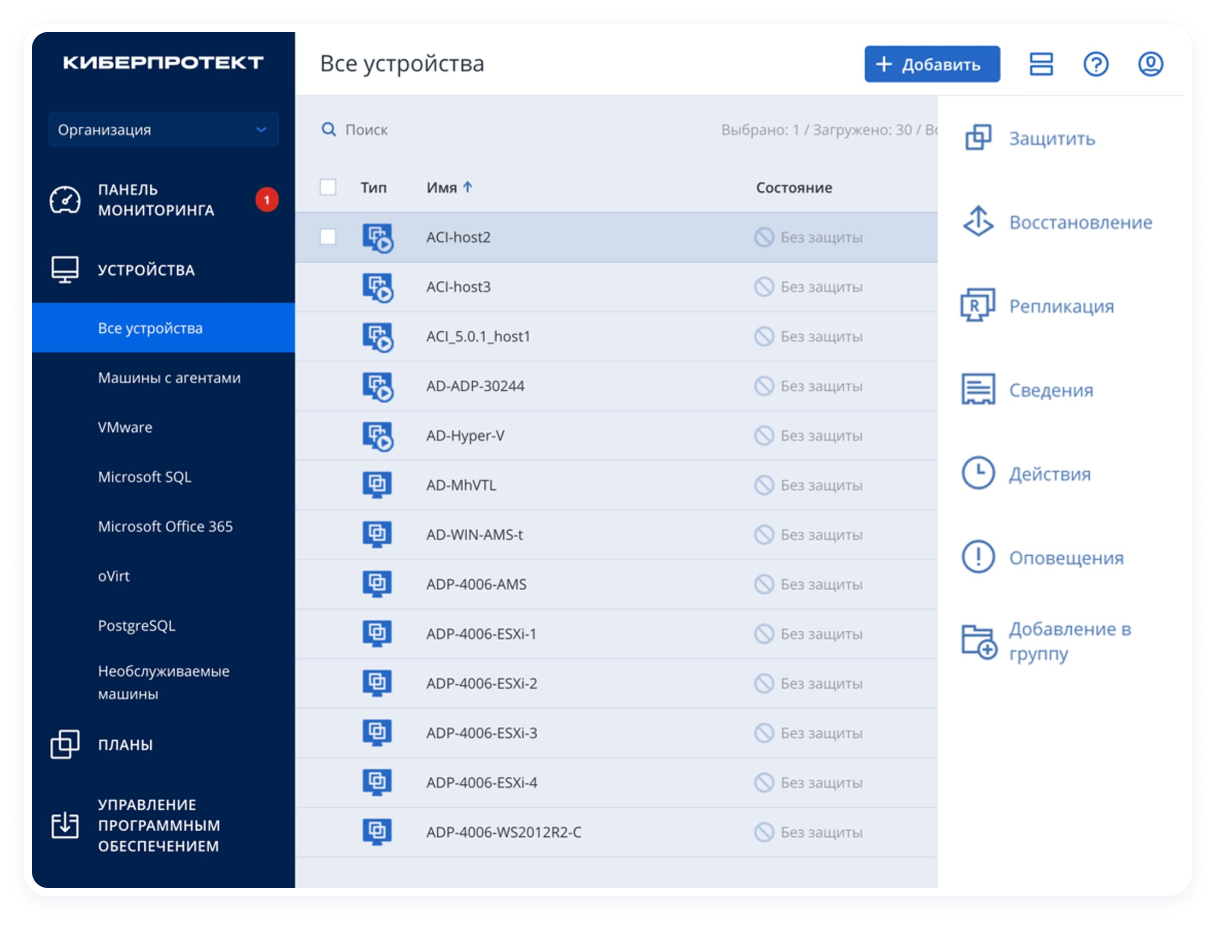Expand the Планы sidebar section
Viewport: 1216px width, 952px height.
[125, 744]
